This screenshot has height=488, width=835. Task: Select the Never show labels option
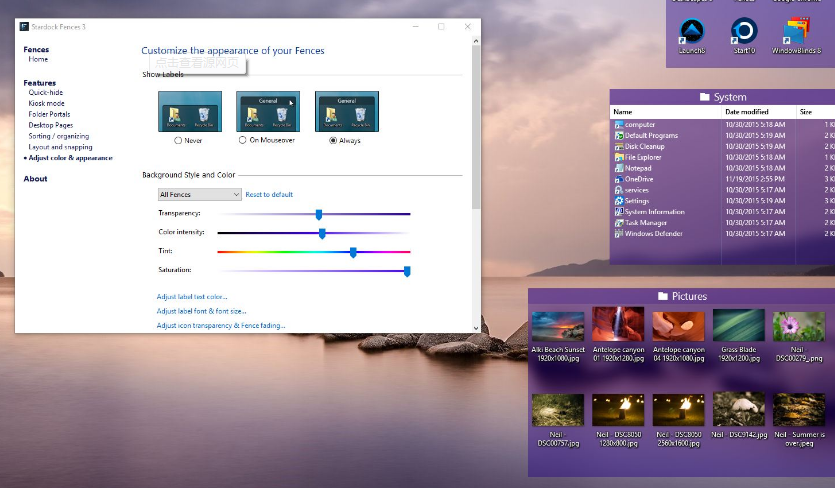click(178, 141)
